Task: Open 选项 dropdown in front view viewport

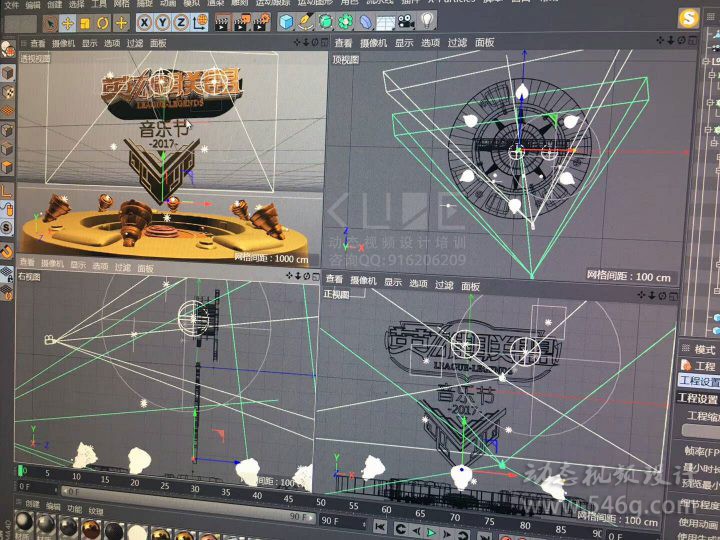Action: (x=416, y=284)
